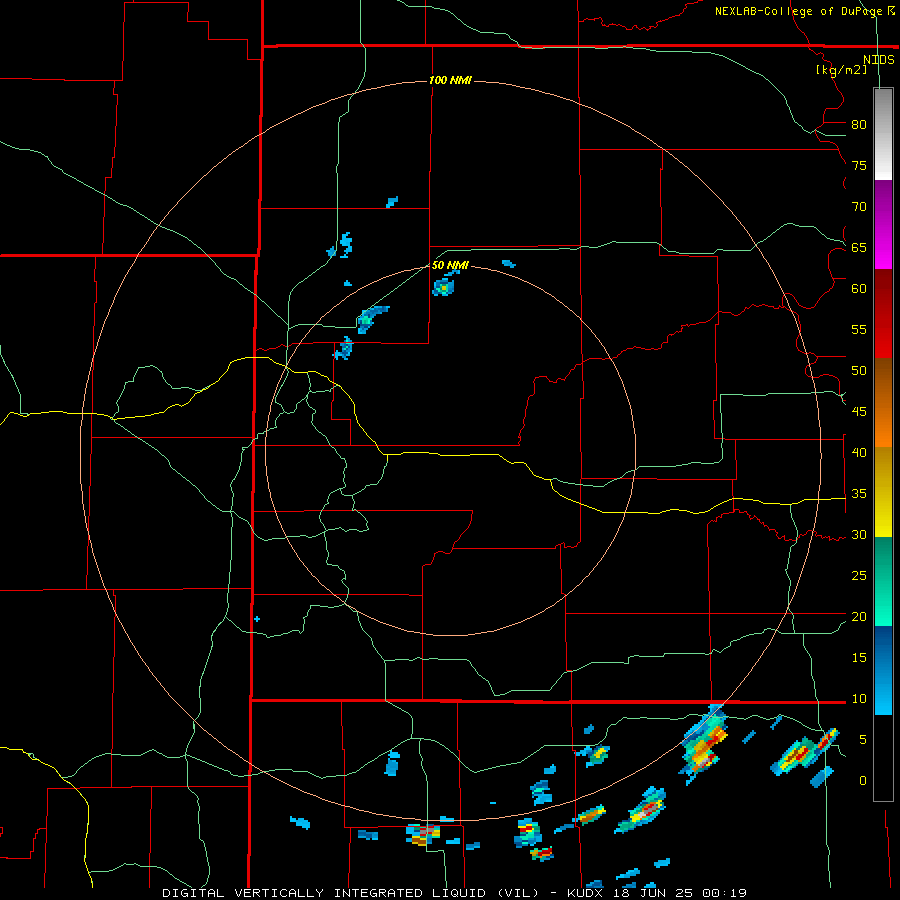Click the 100 NMI range ring label

coord(450,80)
